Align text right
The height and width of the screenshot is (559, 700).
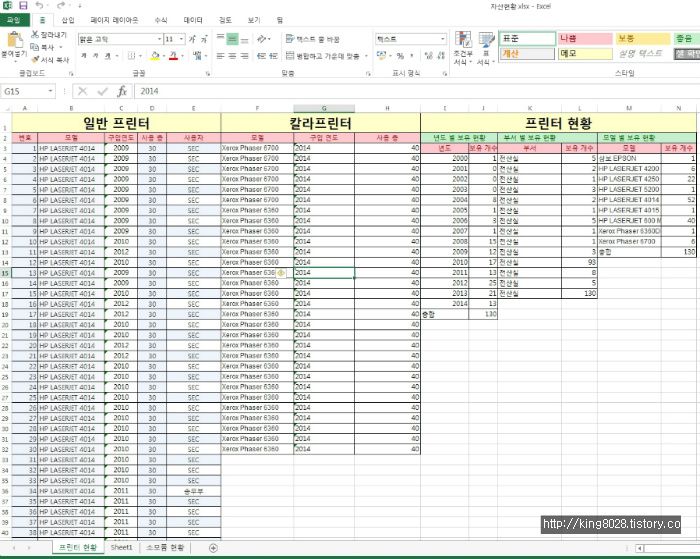pos(244,56)
